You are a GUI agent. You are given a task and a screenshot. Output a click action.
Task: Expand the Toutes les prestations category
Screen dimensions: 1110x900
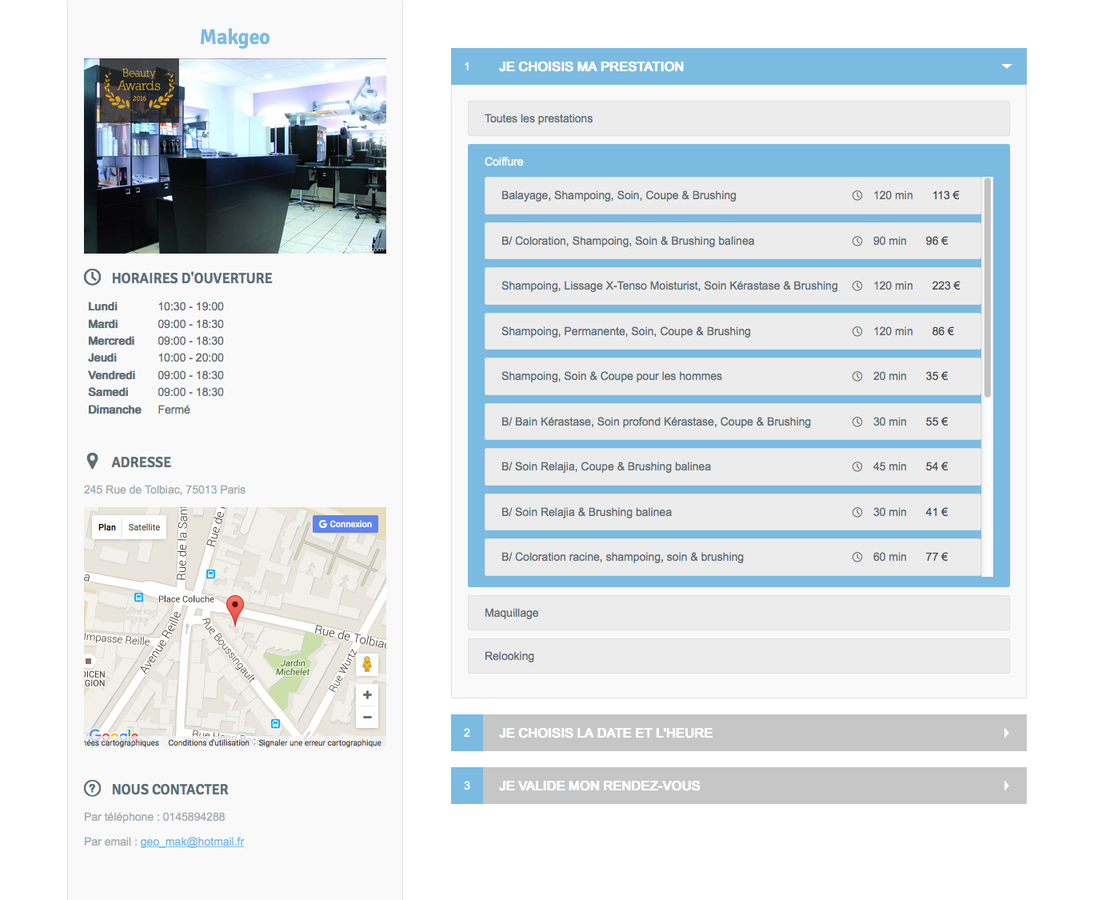pyautogui.click(x=738, y=118)
